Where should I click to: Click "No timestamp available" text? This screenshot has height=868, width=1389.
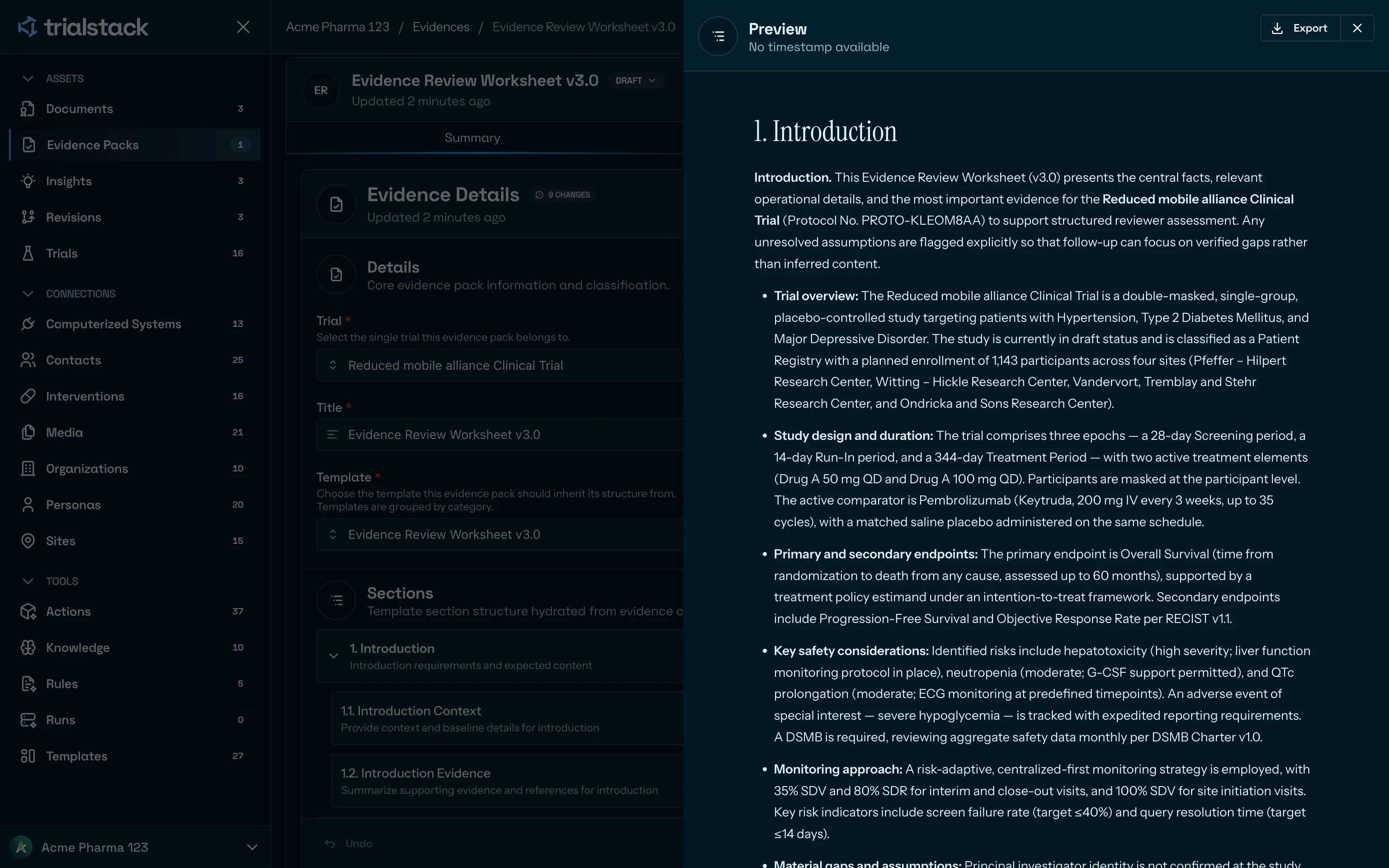(818, 47)
